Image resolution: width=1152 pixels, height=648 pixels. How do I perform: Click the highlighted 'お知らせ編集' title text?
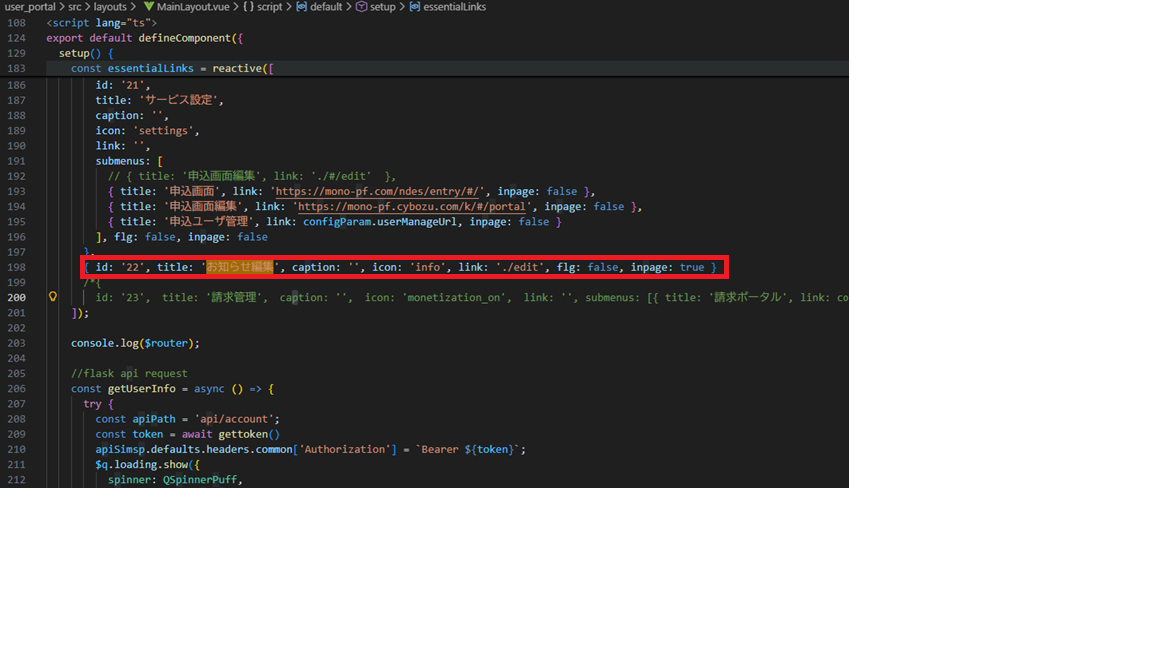pos(239,267)
